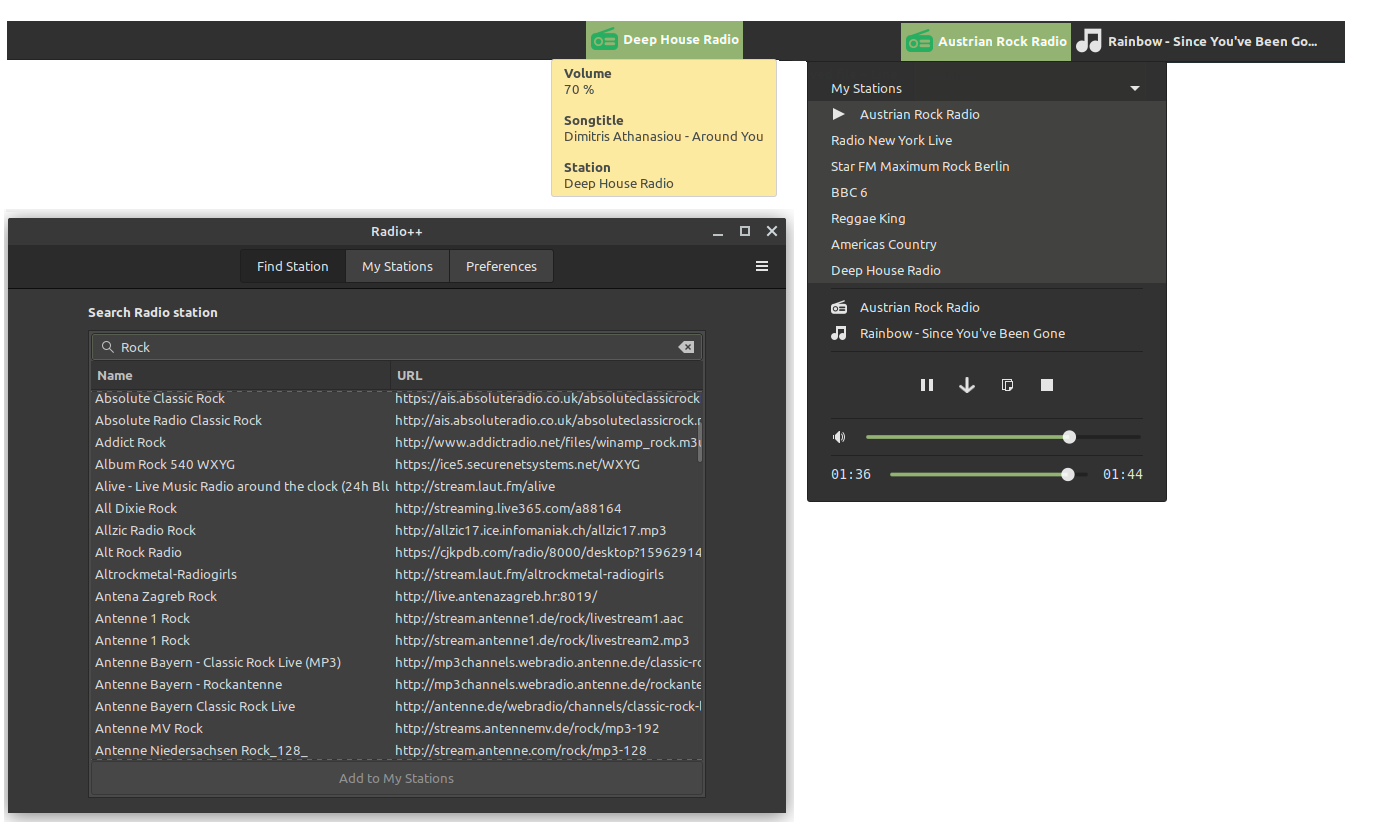This screenshot has height=840, width=1384.
Task: Click the http://stream.laut.fm/alive URL cell
Action: 475,486
